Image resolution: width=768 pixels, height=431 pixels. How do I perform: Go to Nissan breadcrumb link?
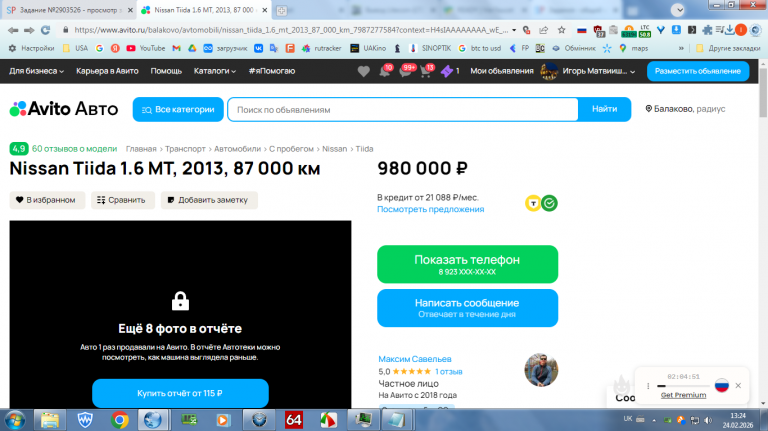335,148
